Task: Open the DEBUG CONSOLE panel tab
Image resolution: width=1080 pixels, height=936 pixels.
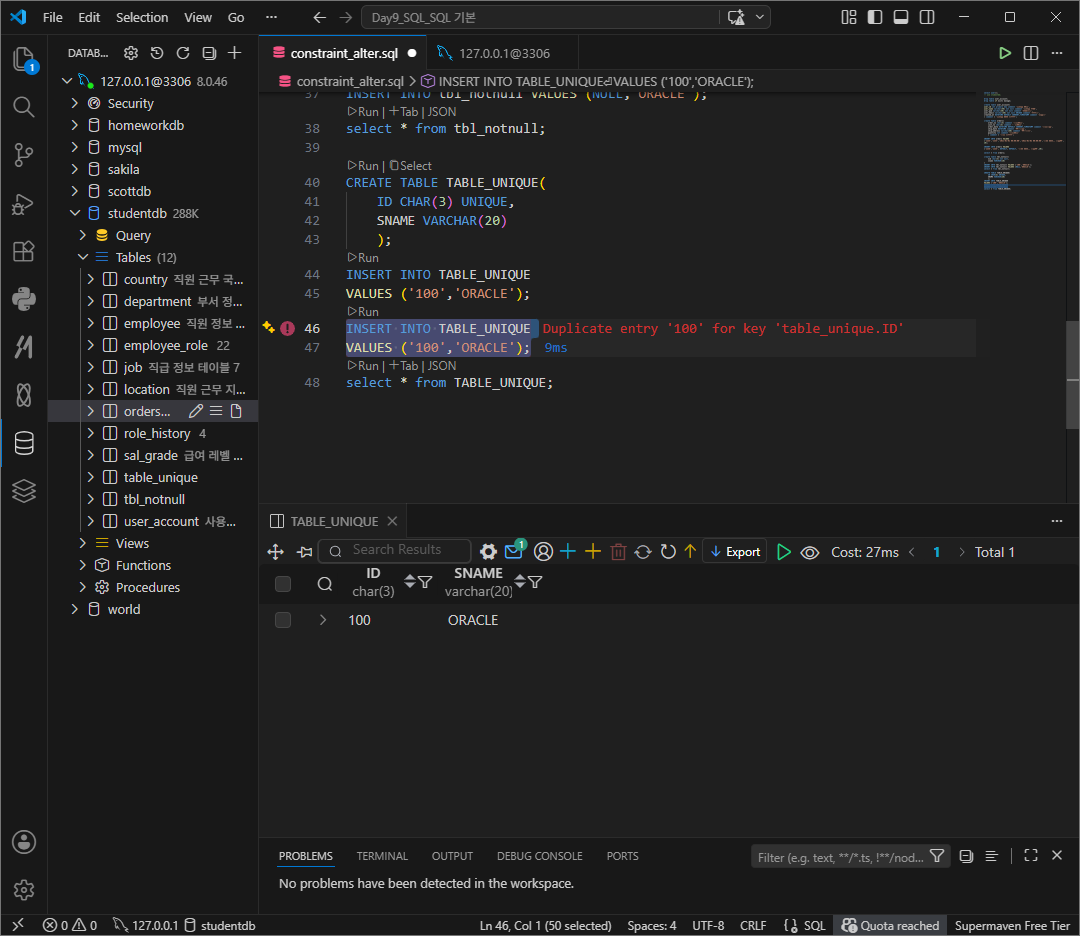Action: (x=540, y=856)
